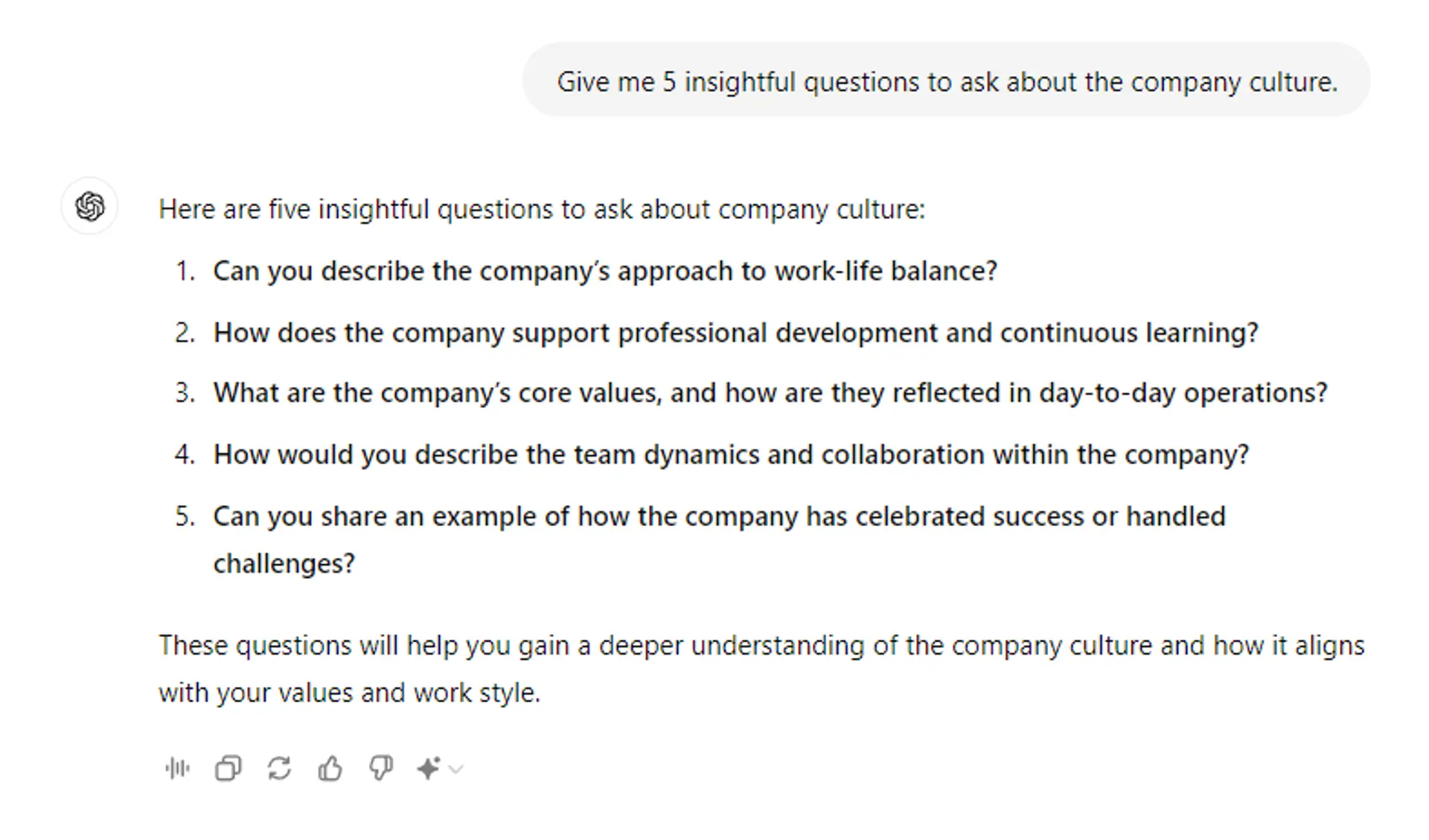Viewport: 1429px width, 840px height.
Task: Mark the response with thumbs down
Action: pos(381,768)
